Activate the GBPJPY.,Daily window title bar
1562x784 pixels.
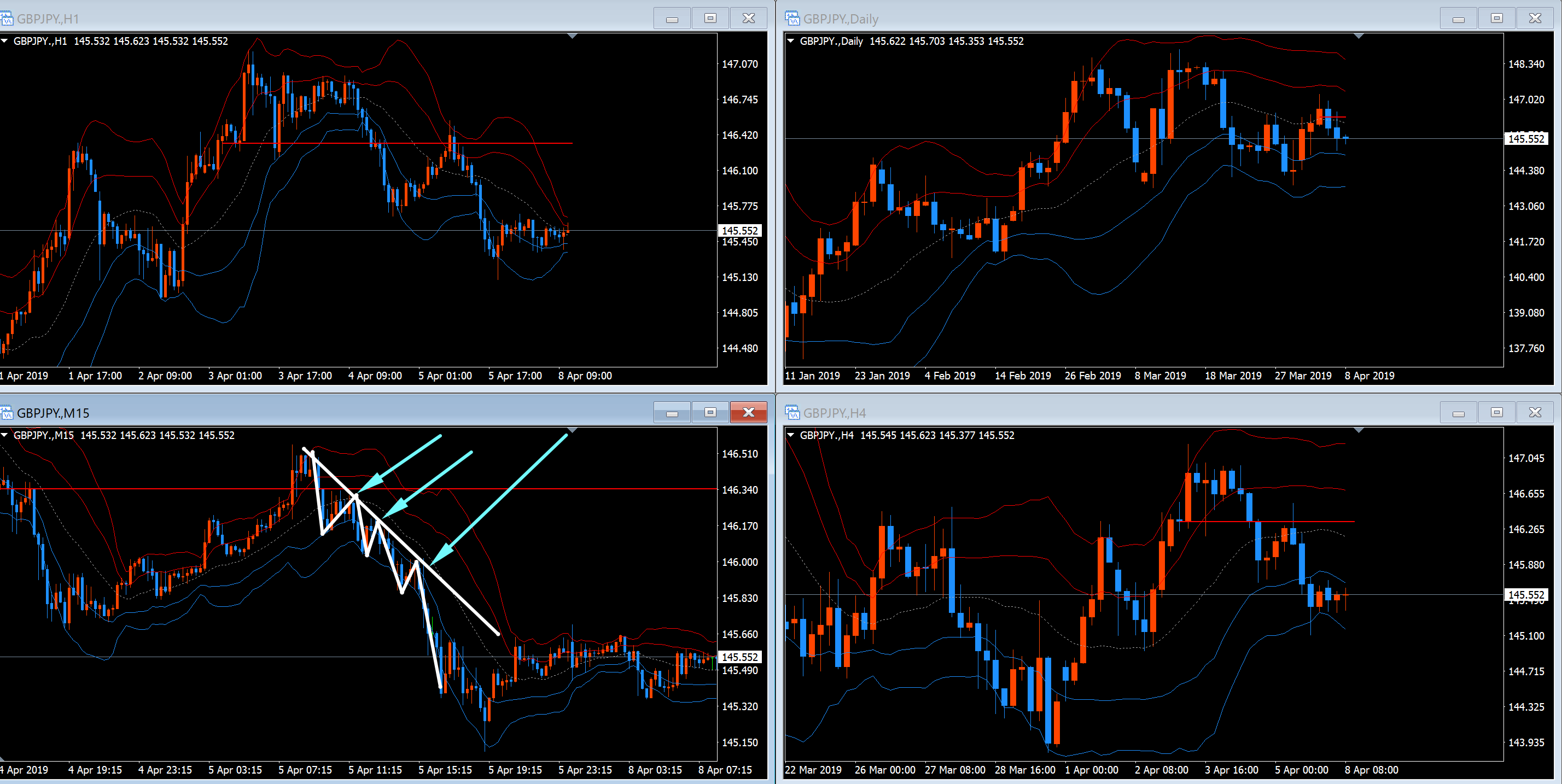tap(1092, 19)
